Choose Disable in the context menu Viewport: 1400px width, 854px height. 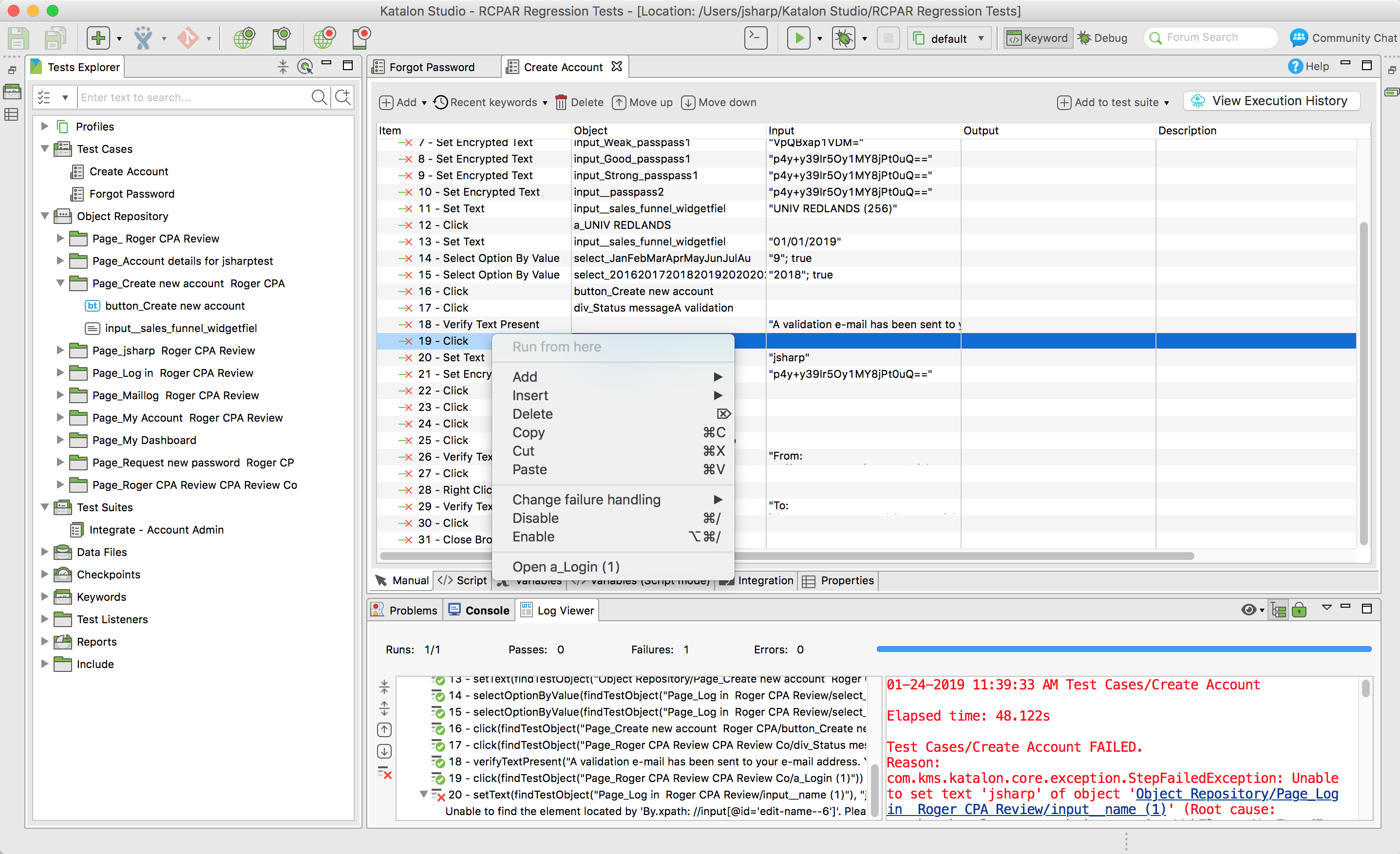(535, 518)
